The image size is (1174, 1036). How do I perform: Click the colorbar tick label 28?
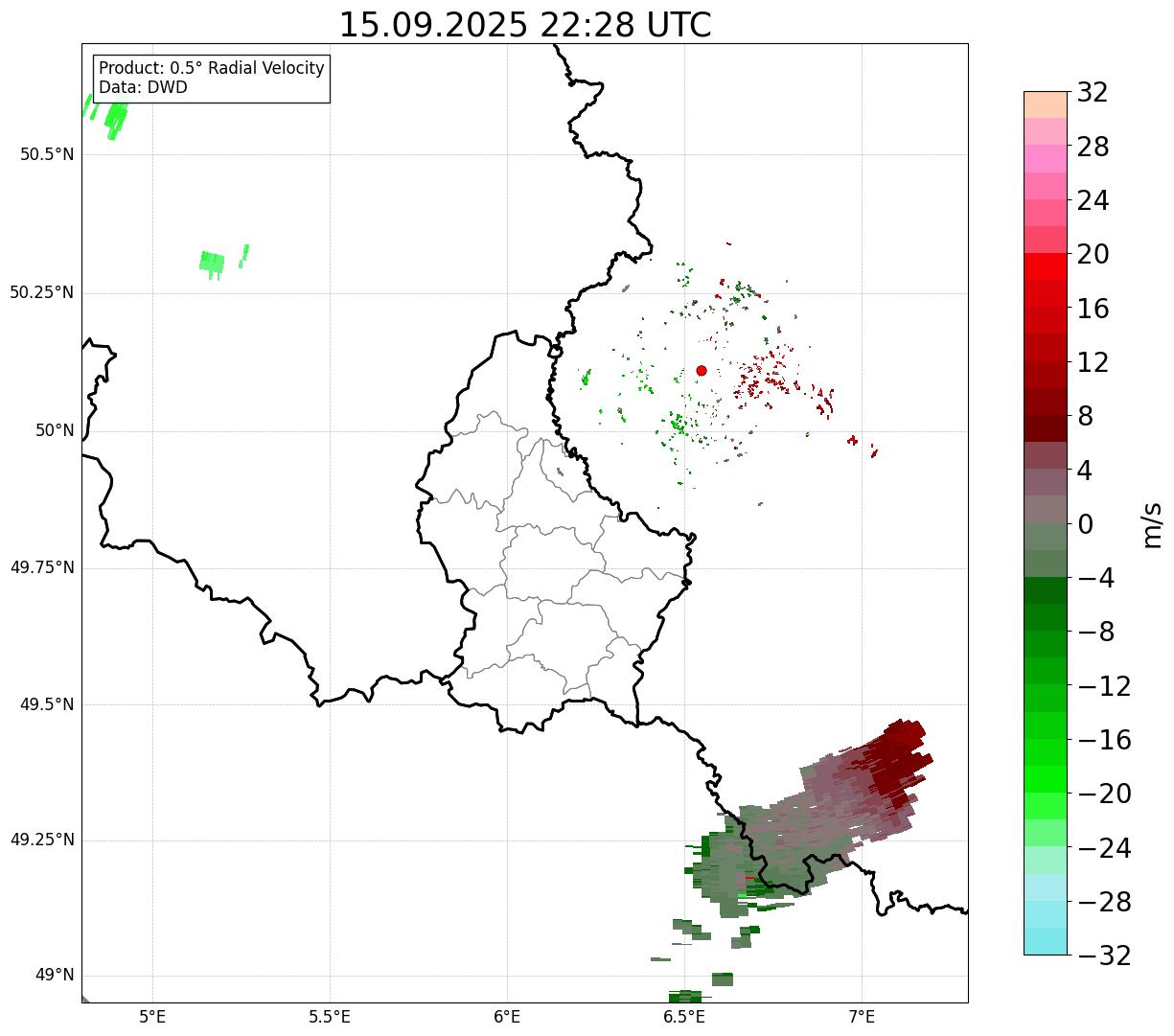tap(1093, 147)
